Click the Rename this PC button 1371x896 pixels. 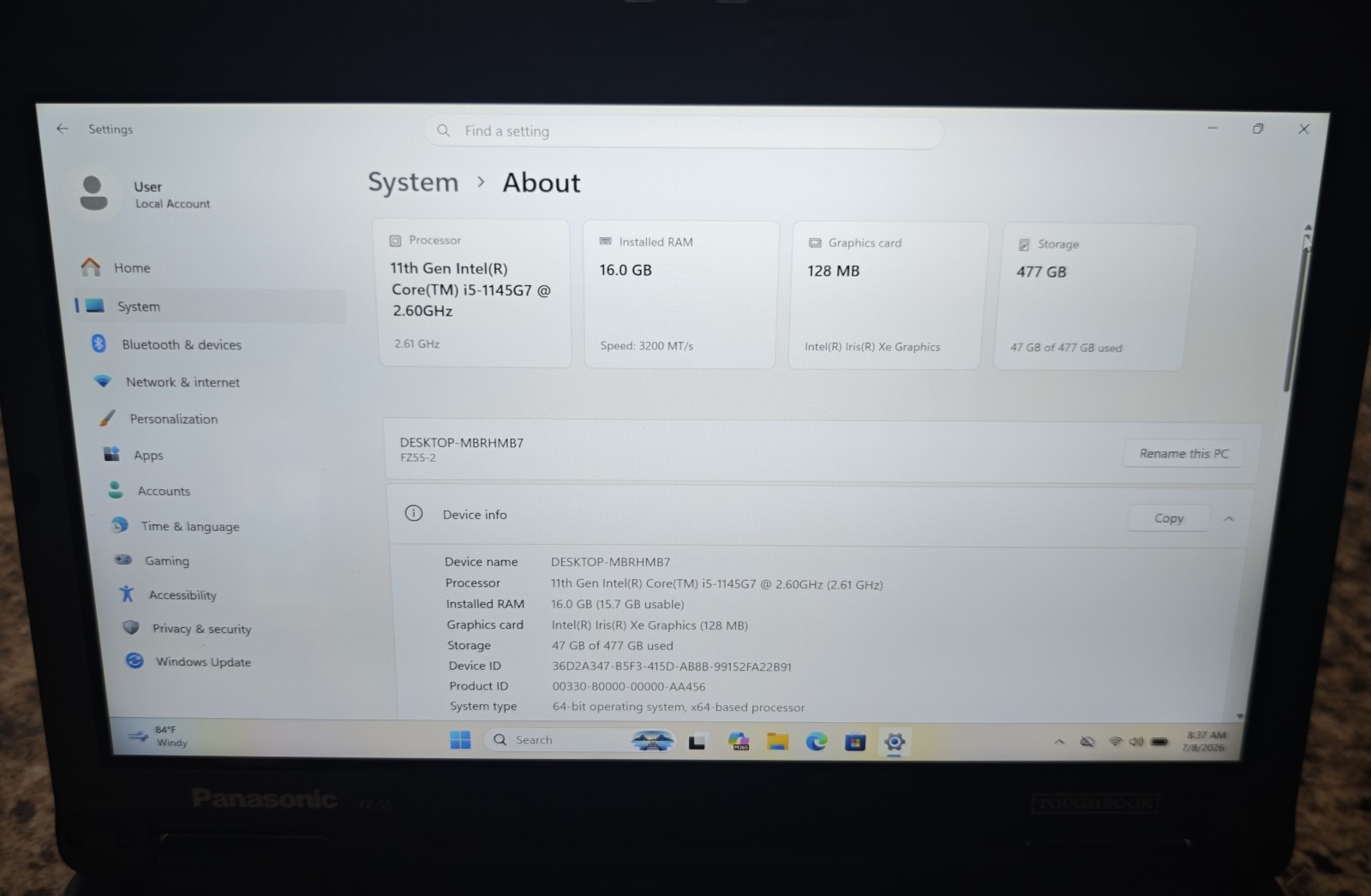point(1183,453)
